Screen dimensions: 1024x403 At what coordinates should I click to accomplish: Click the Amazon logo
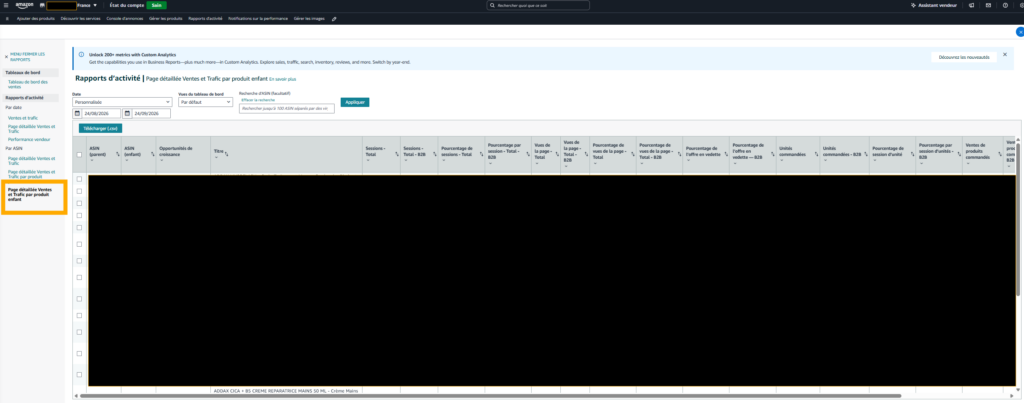24,5
